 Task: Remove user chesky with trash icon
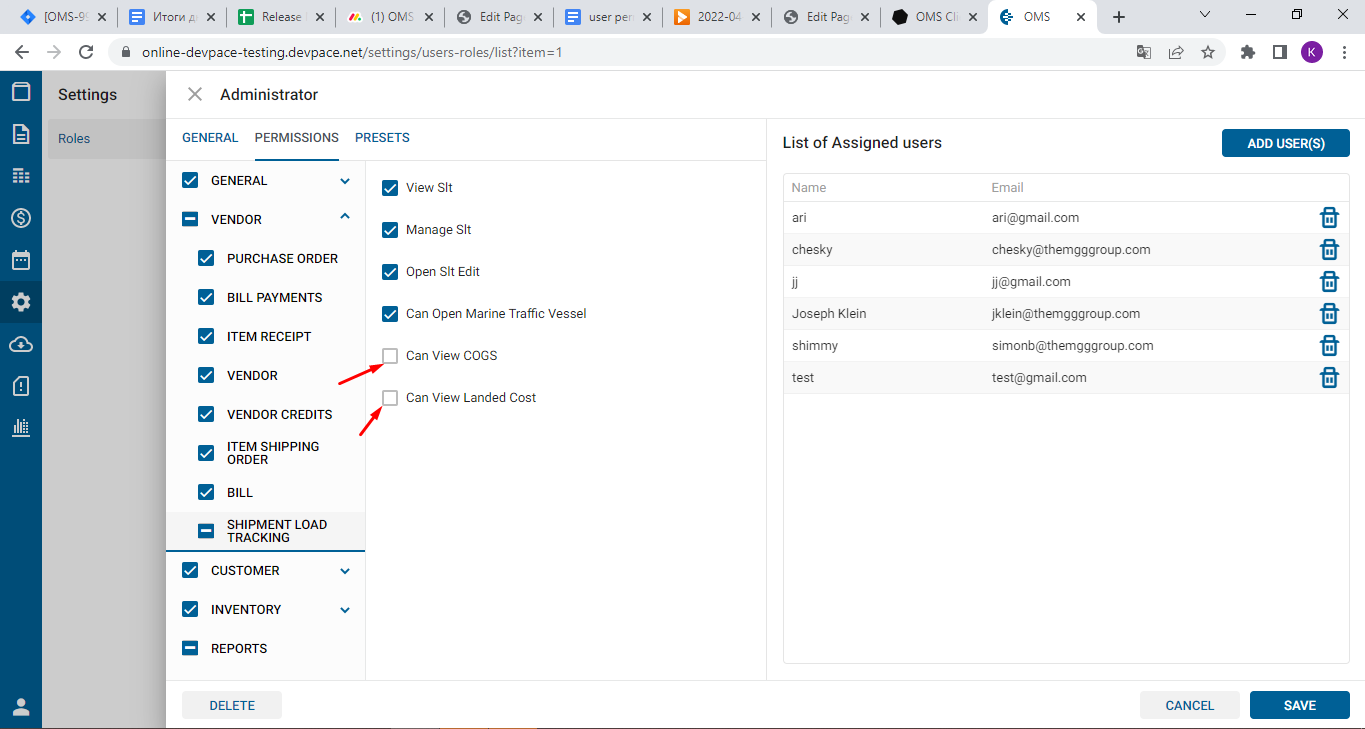[1329, 249]
